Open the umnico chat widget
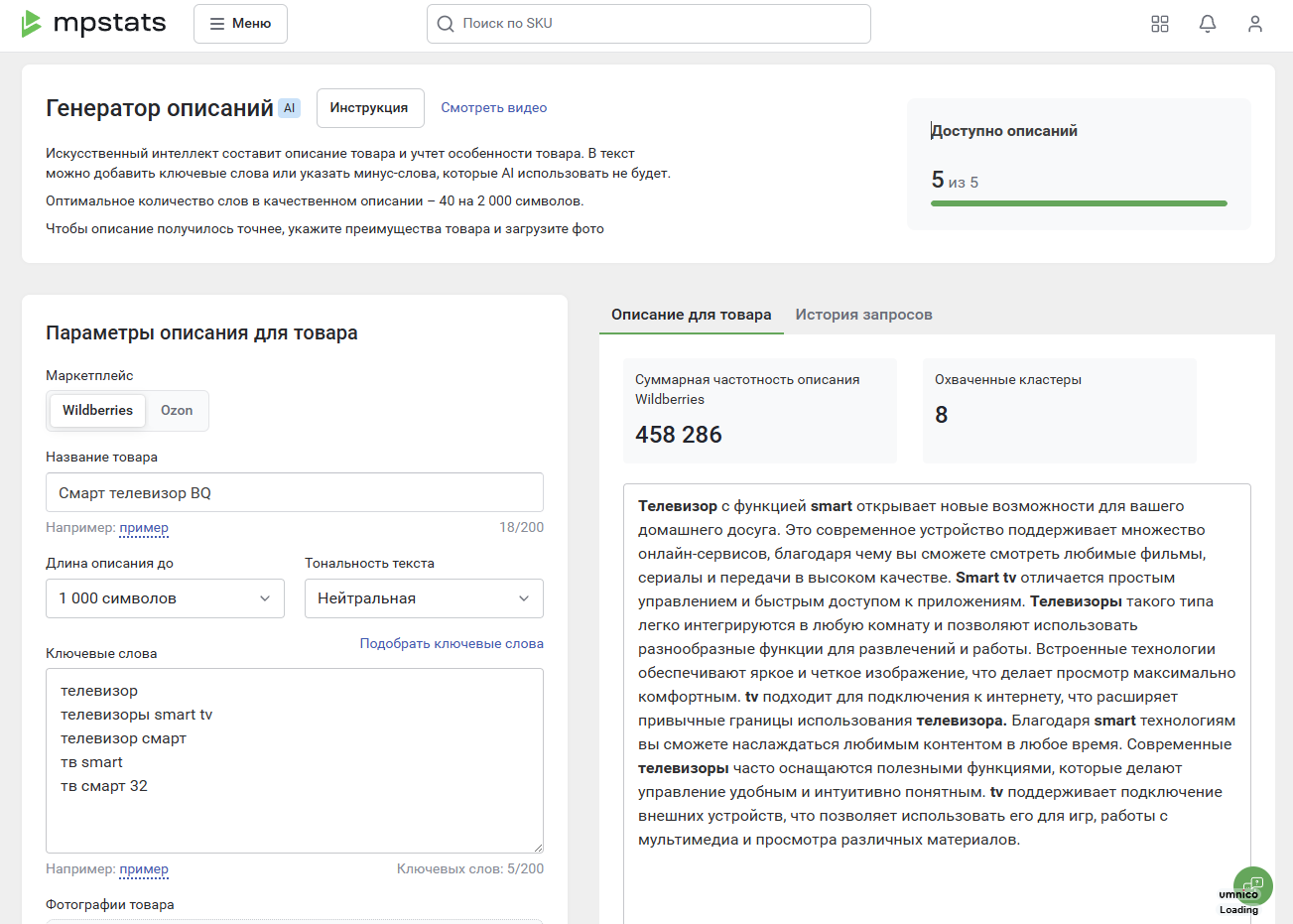This screenshot has width=1293, height=924. (x=1252, y=886)
